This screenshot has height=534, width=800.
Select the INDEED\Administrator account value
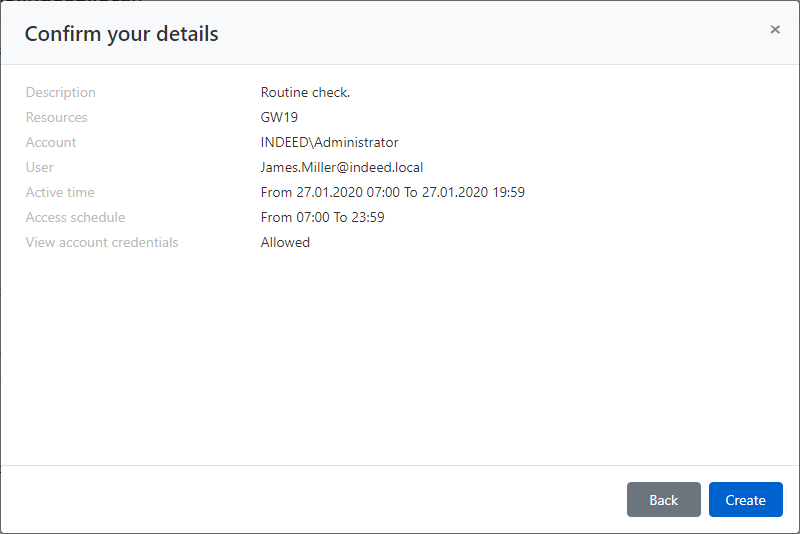point(329,142)
